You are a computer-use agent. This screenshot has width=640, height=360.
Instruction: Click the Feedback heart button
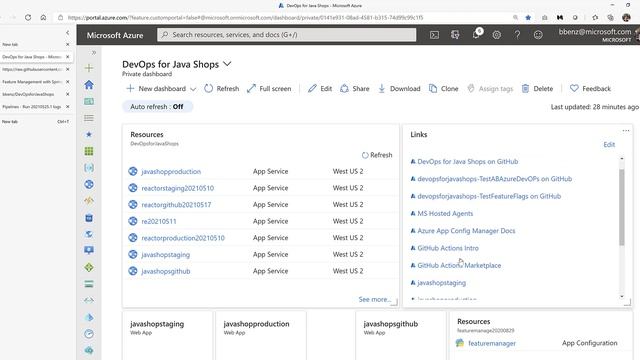tap(590, 89)
